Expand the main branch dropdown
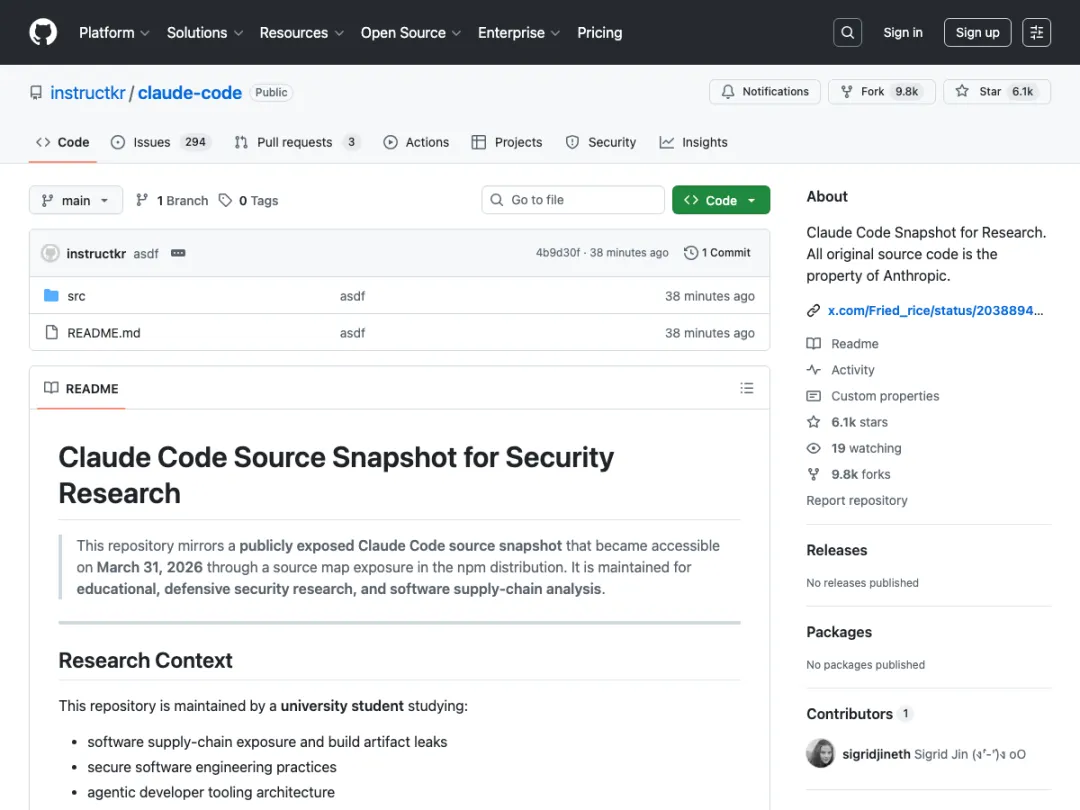Screen dimensions: 1080x810 tap(75, 200)
